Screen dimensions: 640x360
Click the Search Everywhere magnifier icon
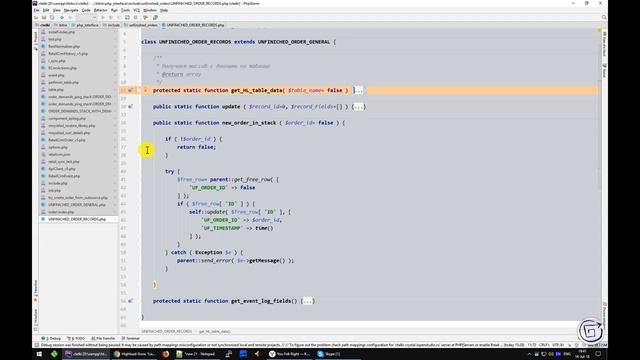604,18
